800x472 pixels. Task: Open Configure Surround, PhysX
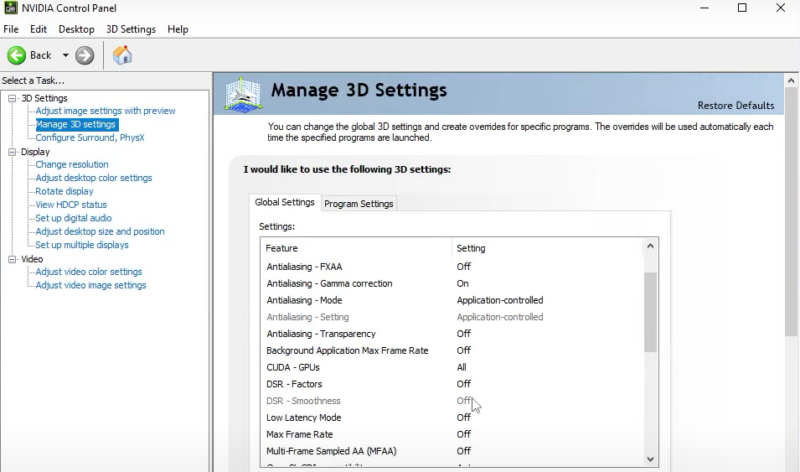click(90, 138)
